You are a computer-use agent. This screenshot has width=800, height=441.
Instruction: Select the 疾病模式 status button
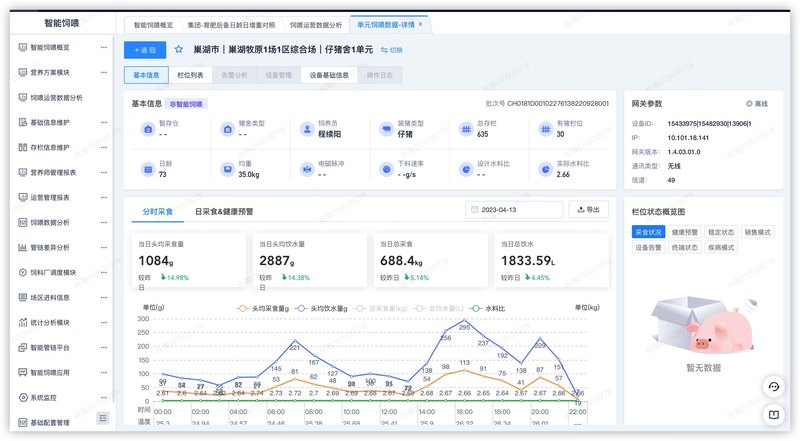[x=720, y=248]
